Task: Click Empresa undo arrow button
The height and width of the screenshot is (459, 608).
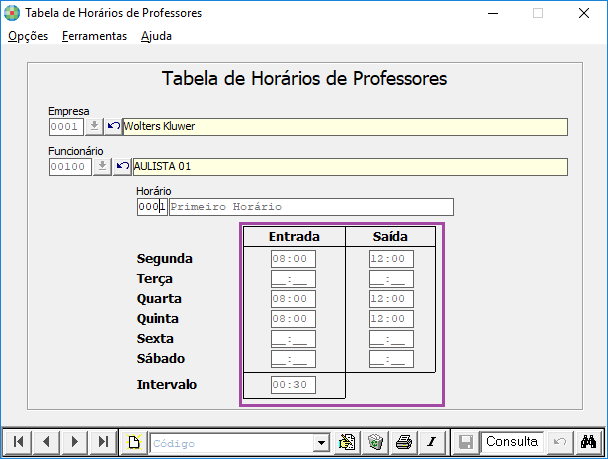Action: point(113,127)
